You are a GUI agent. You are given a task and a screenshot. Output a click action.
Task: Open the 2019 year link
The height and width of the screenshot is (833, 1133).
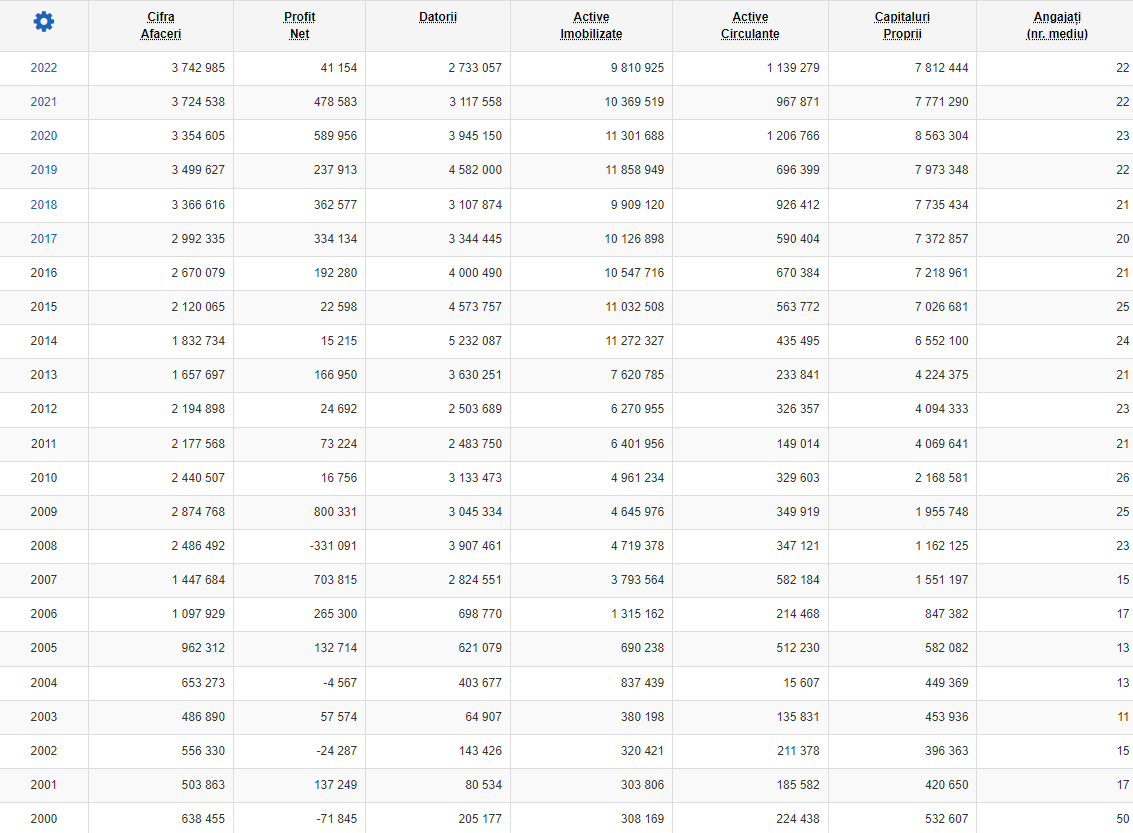pyautogui.click(x=43, y=170)
